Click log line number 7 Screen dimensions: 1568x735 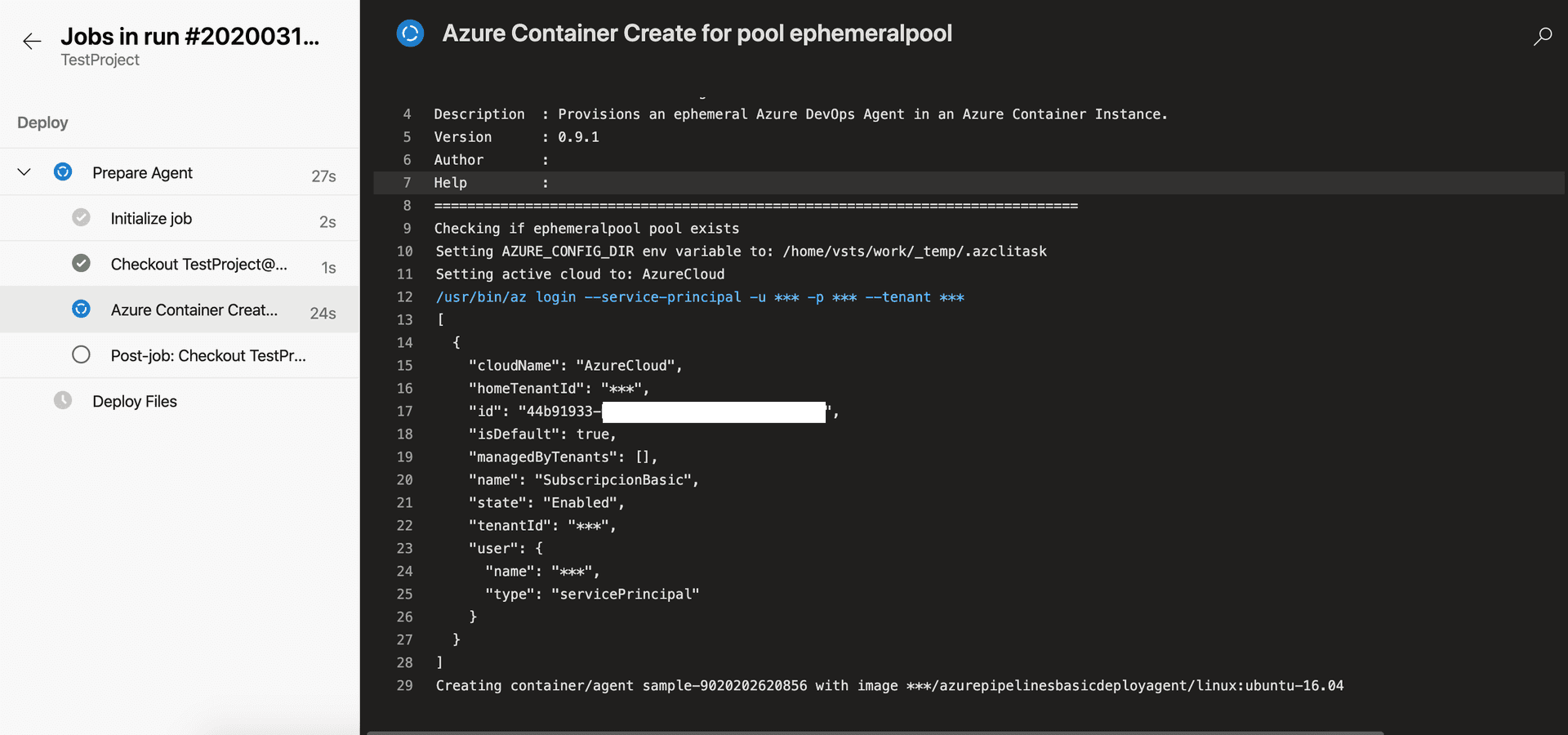point(407,183)
